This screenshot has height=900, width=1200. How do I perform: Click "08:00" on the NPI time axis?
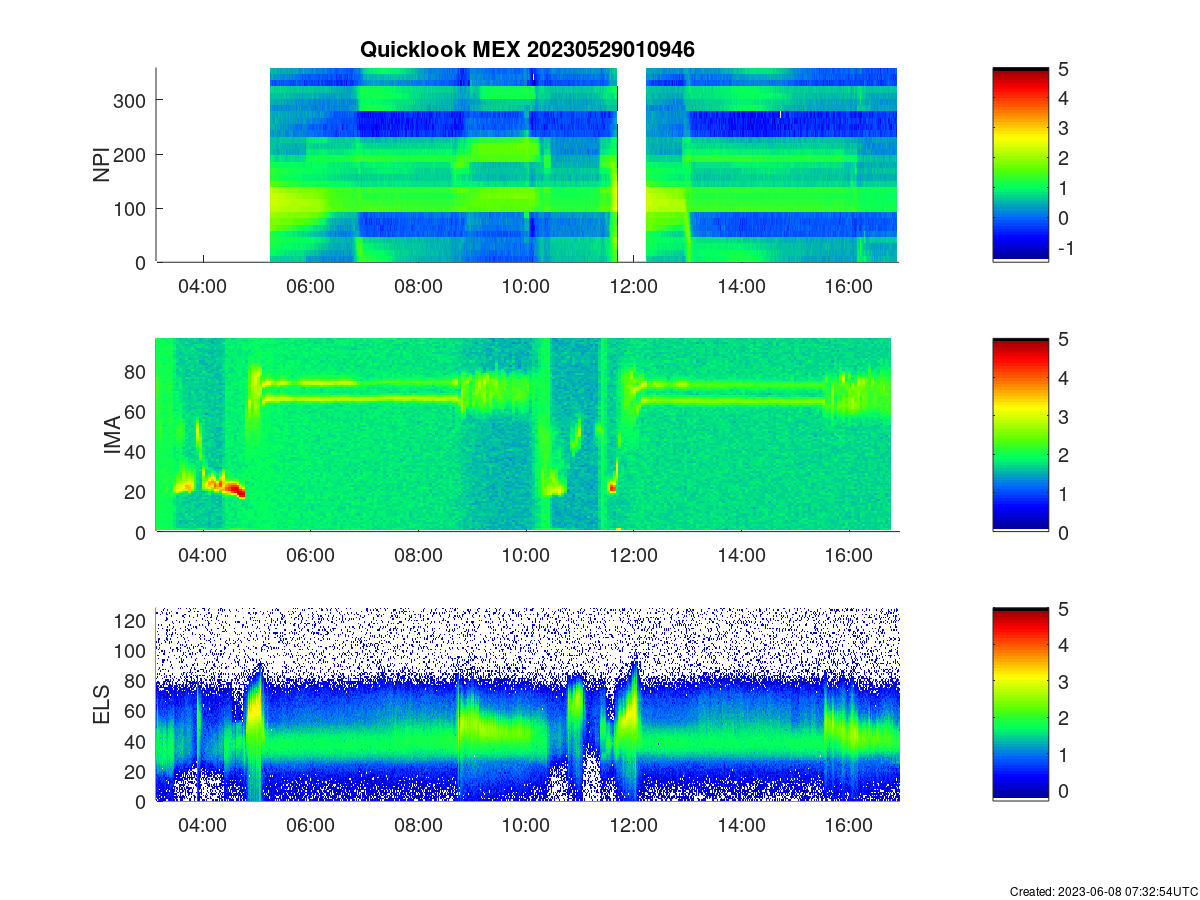tap(418, 285)
